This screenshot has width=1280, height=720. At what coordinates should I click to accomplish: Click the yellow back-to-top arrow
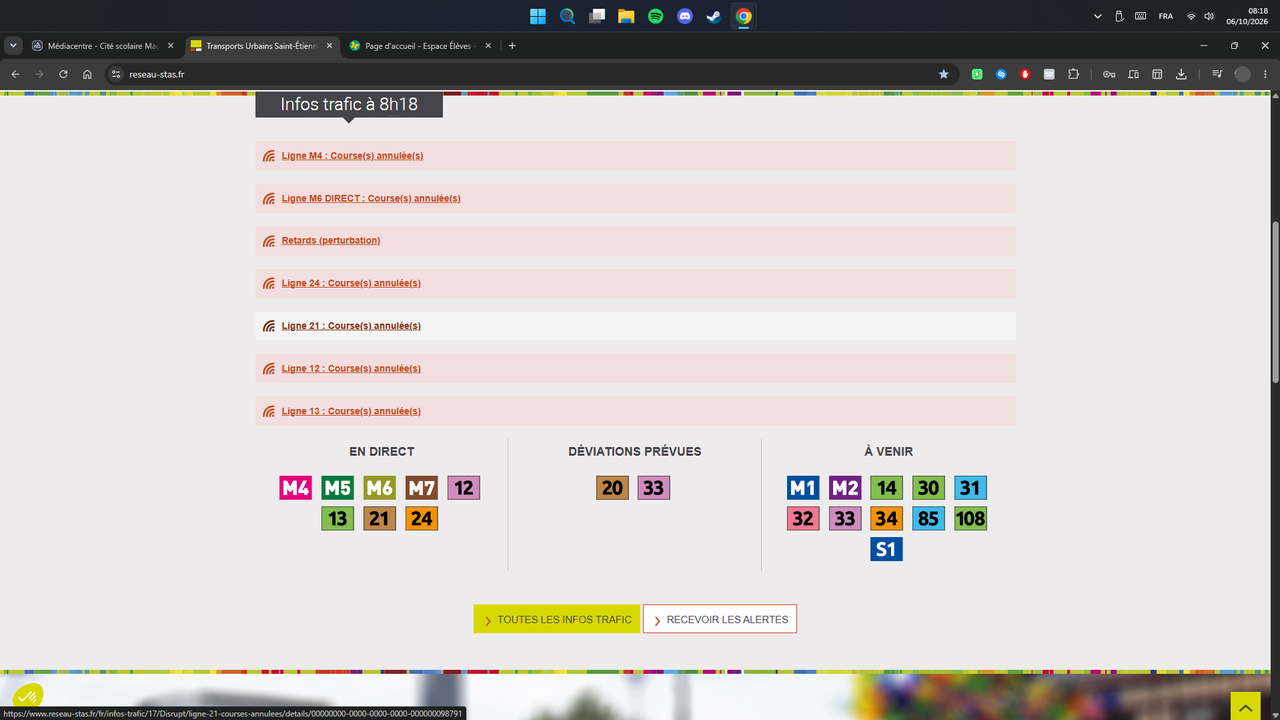[1245, 705]
